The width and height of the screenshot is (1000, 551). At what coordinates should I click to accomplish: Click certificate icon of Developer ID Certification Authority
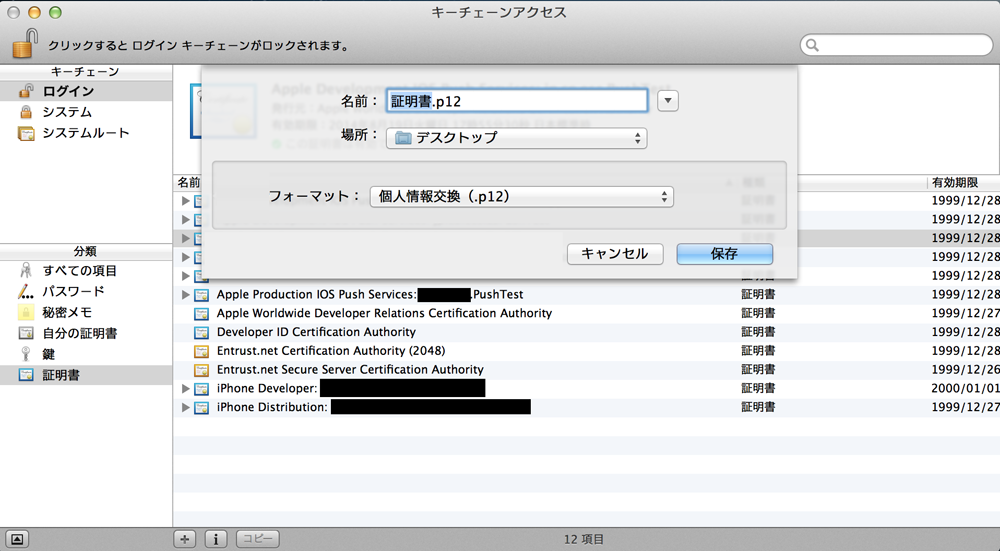coord(202,332)
